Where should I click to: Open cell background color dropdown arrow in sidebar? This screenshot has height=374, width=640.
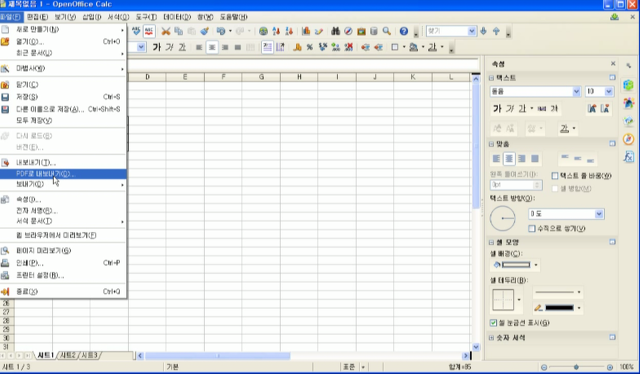[536, 265]
